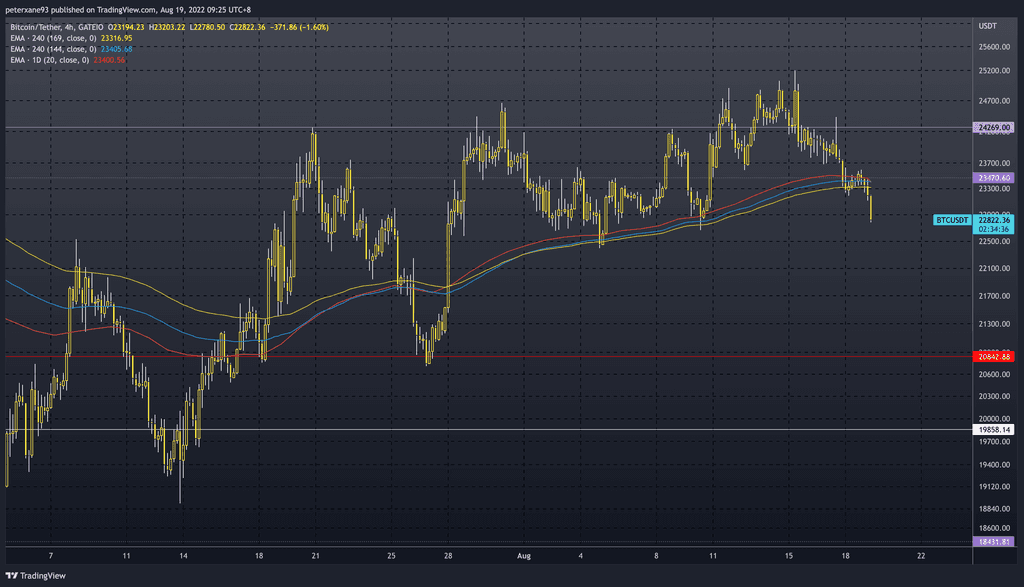
Task: Click the '7' date on time axis
Action: 51,556
